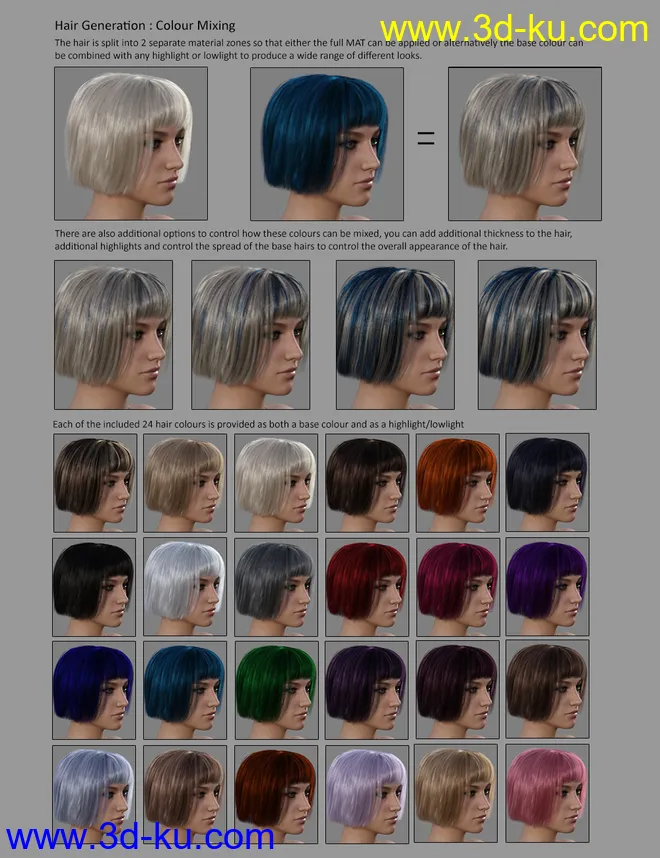This screenshot has height=858, width=660.
Task: Click the lavender hair colour thumbnail
Action: point(366,793)
